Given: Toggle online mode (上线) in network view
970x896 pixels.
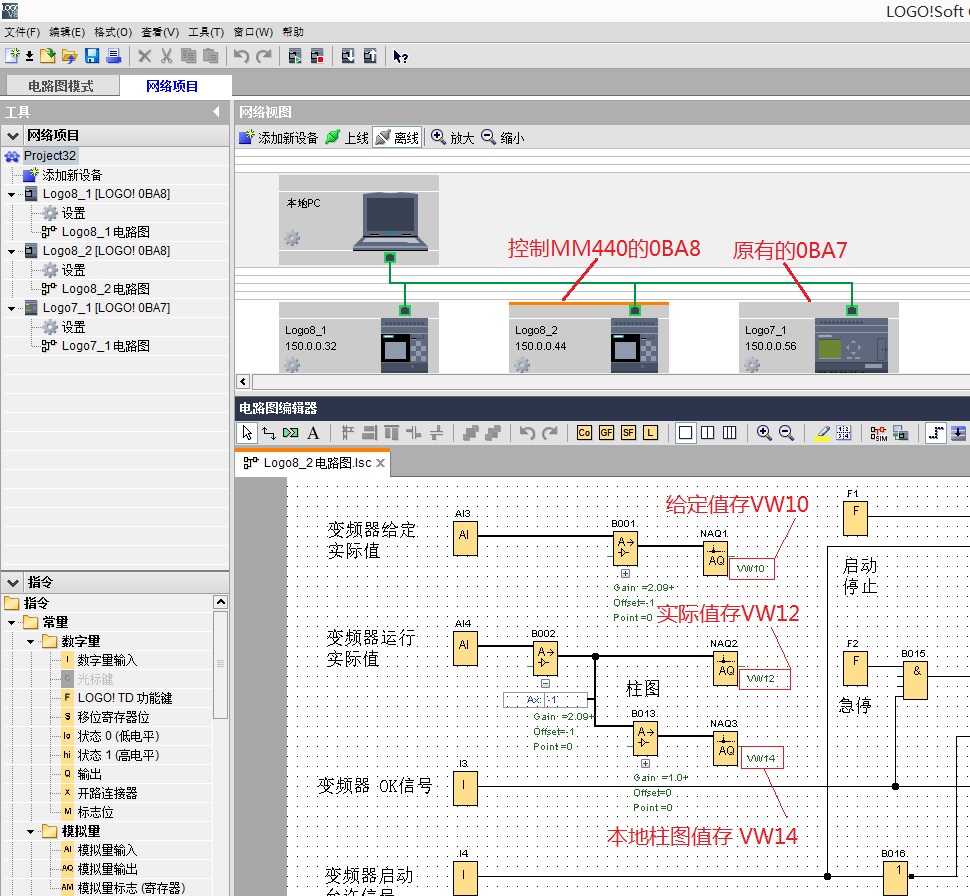Looking at the screenshot, I should pos(347,138).
